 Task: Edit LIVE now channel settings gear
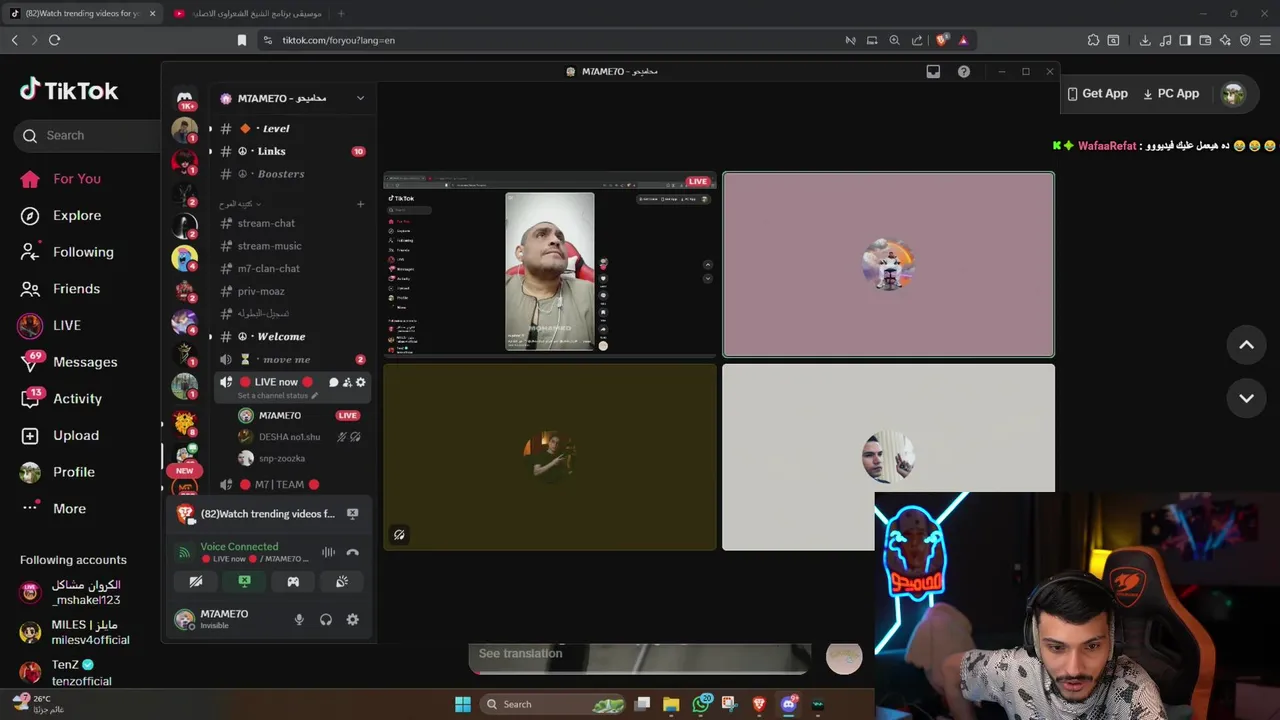click(x=361, y=382)
